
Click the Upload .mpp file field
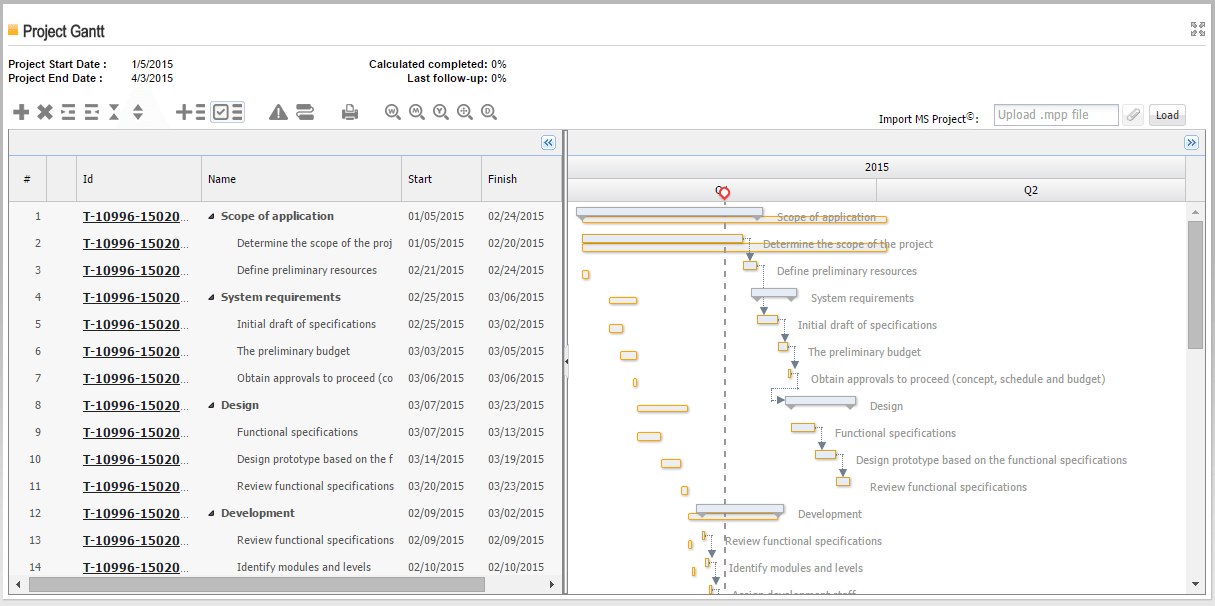click(1055, 114)
